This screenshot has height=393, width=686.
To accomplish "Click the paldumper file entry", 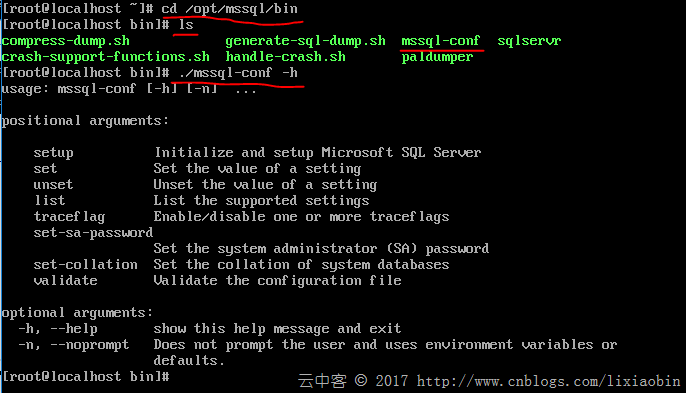I will [x=437, y=57].
